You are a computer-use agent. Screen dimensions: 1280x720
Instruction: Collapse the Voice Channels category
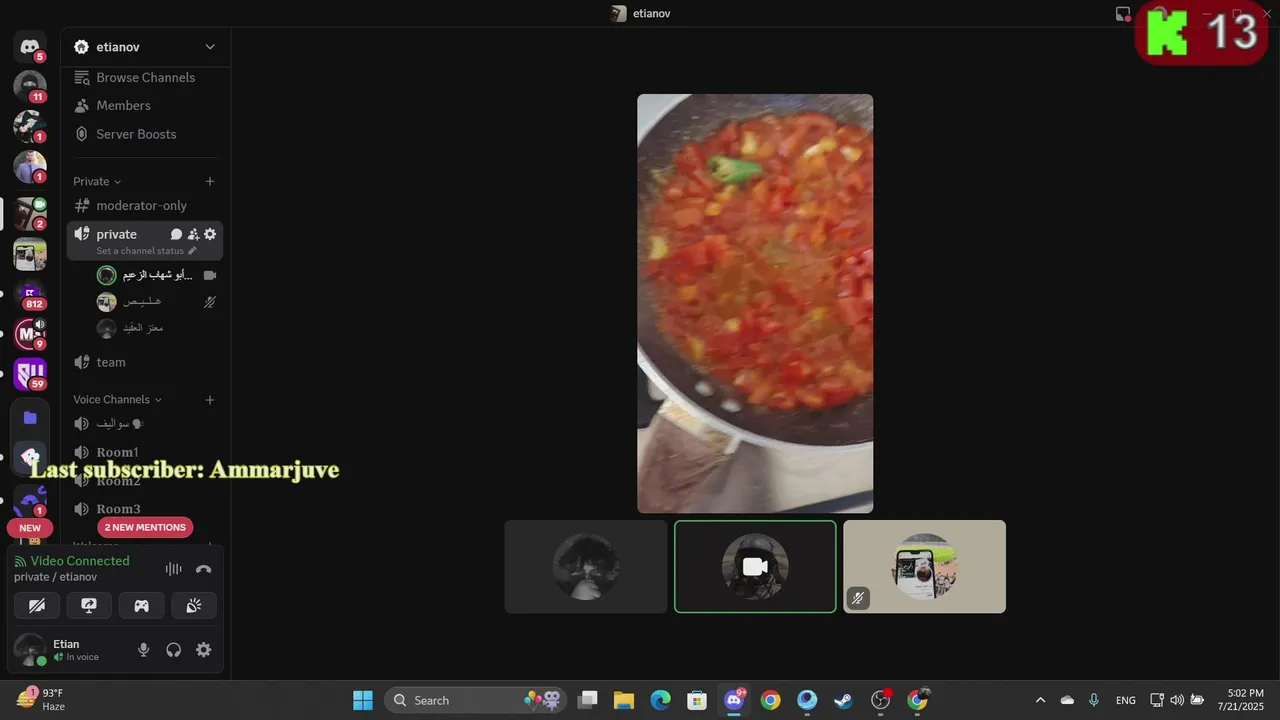pyautogui.click(x=117, y=400)
